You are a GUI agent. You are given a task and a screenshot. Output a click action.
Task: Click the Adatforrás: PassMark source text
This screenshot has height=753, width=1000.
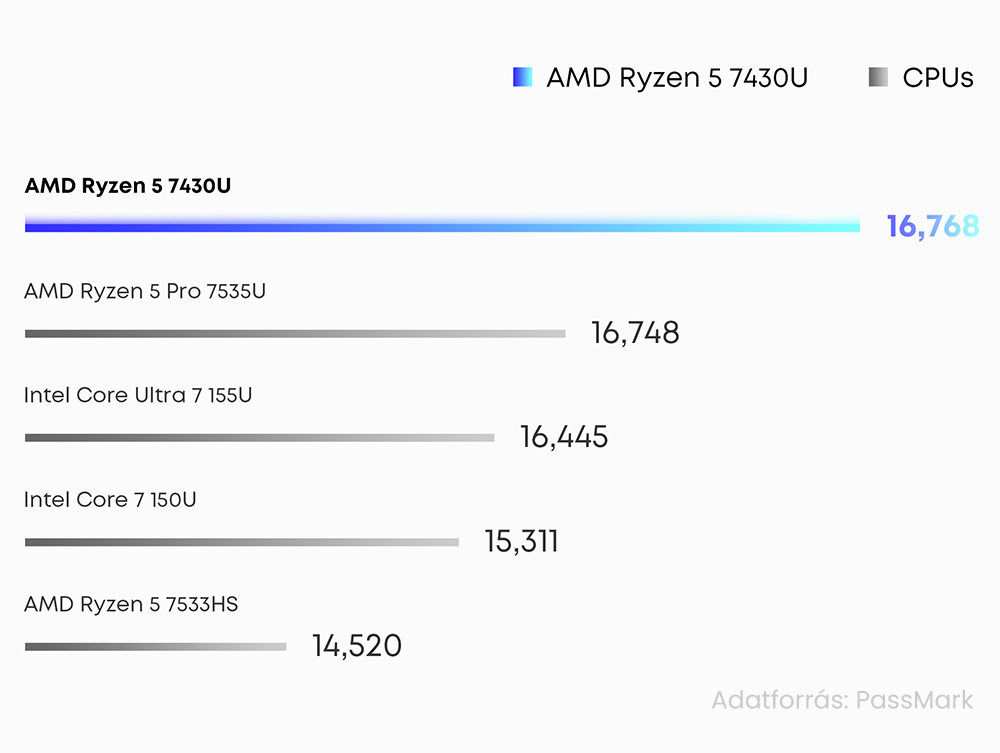[842, 700]
